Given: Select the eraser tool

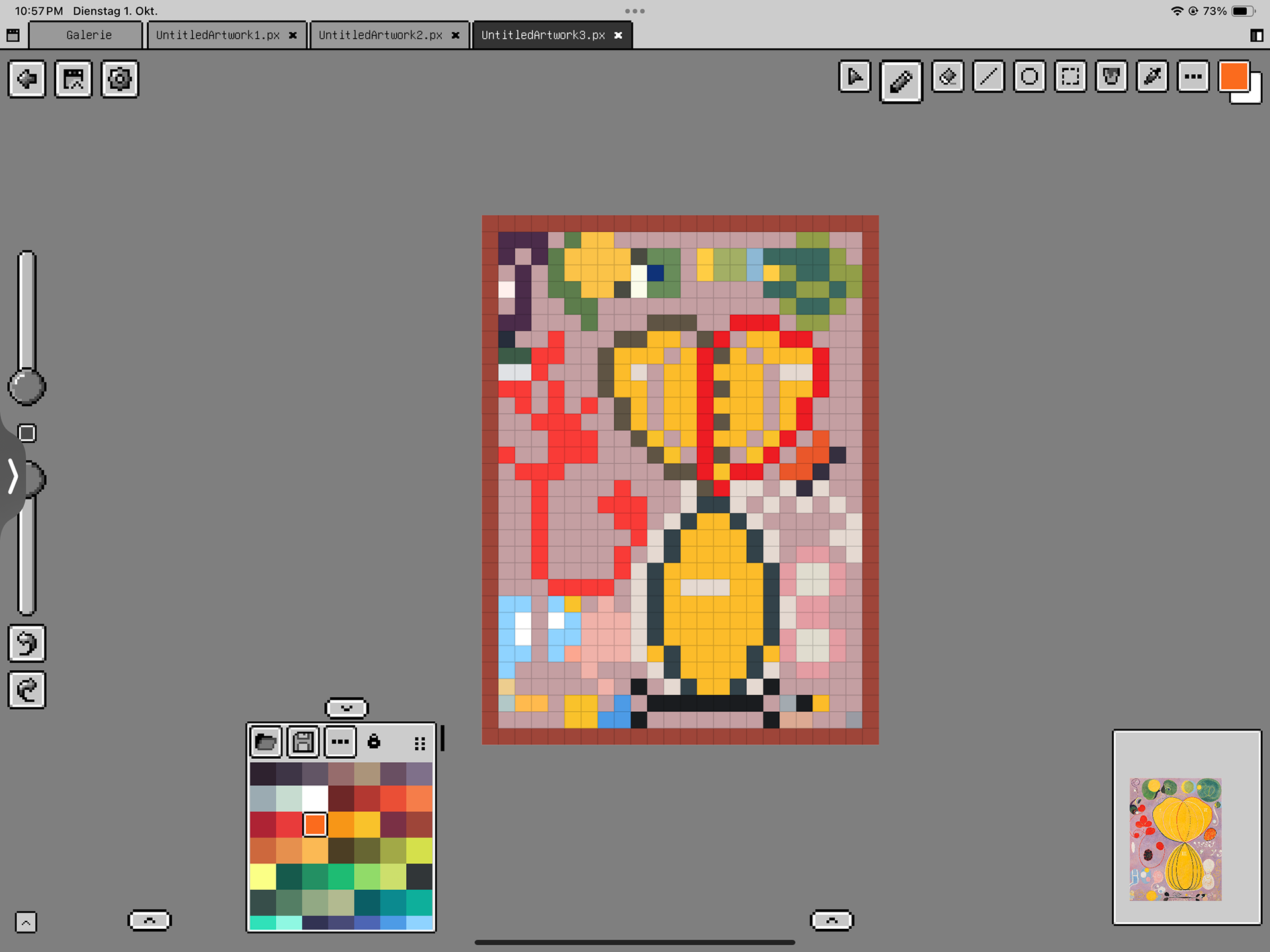Looking at the screenshot, I should pos(947,78).
